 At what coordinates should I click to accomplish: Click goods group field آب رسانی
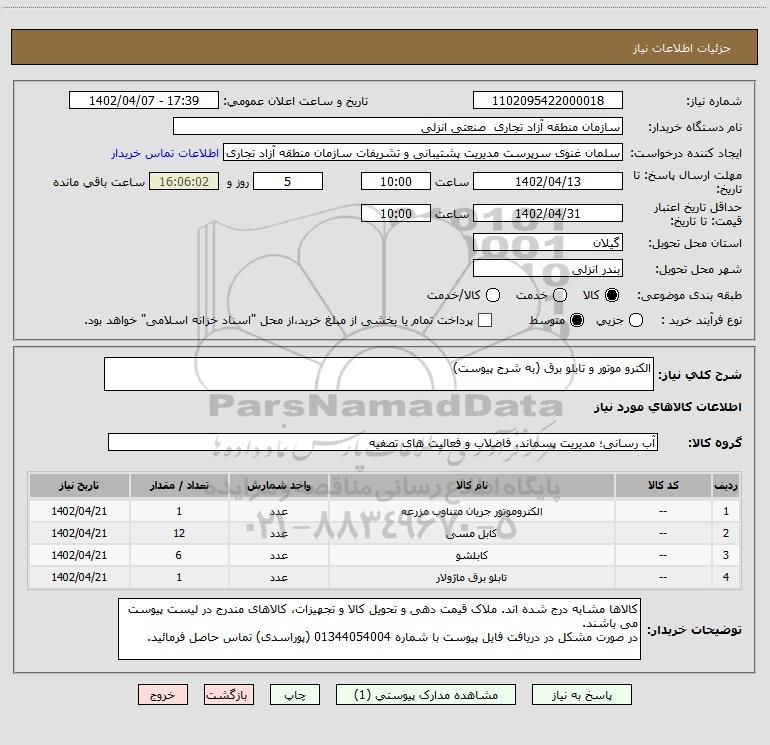click(383, 442)
